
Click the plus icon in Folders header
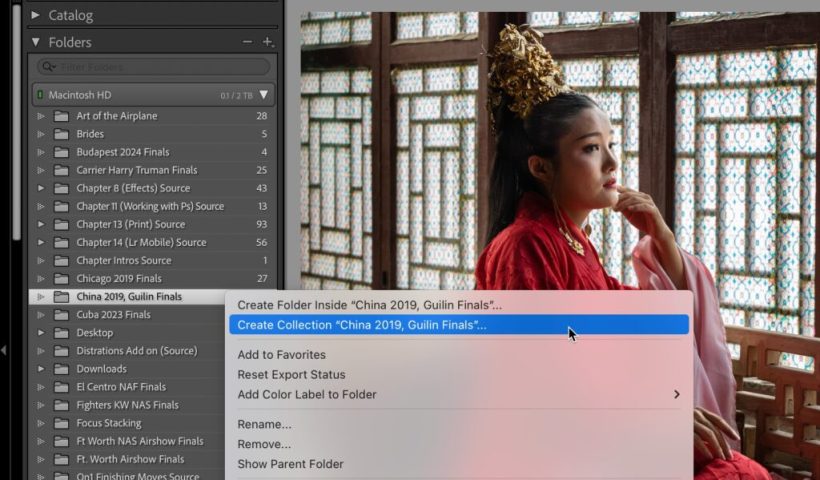(267, 42)
